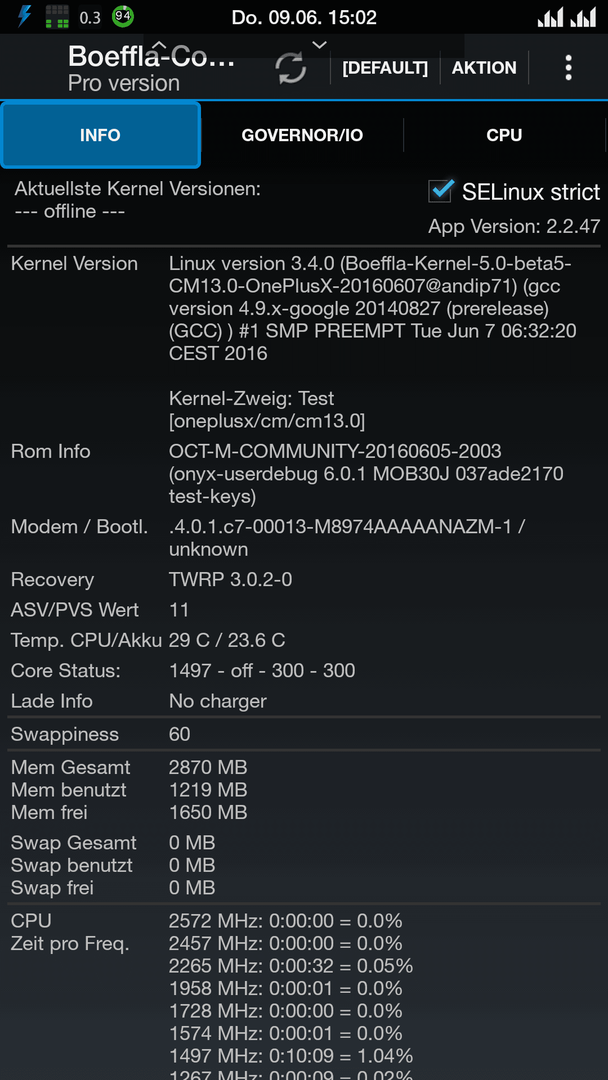Tap the AKTION button
The width and height of the screenshot is (608, 1080).
484,68
